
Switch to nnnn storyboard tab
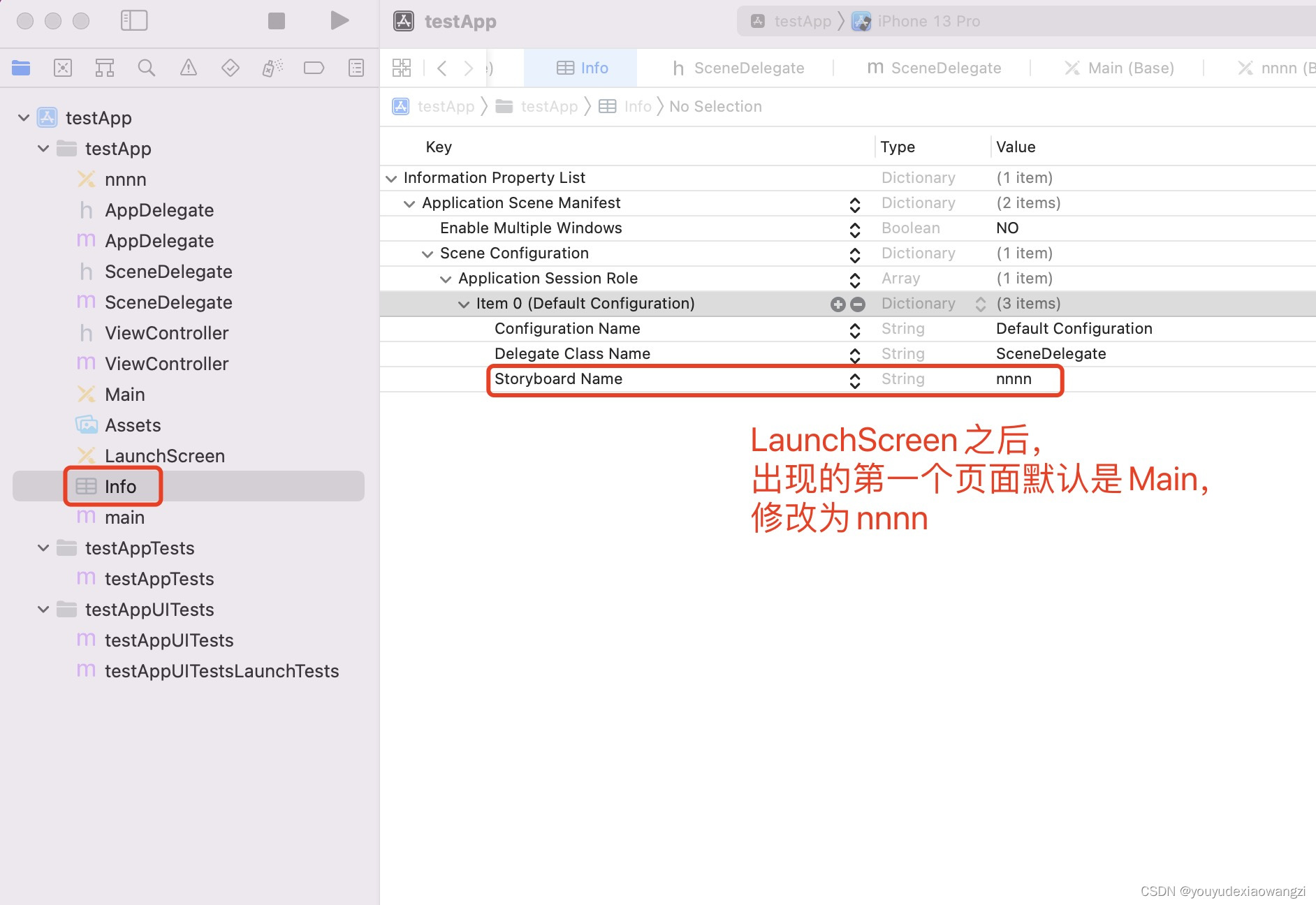[x=1275, y=68]
